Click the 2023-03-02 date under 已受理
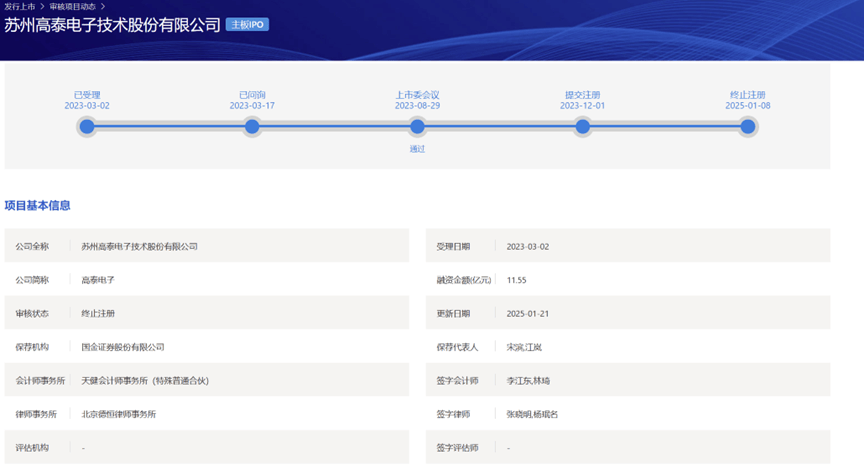The image size is (864, 470). (87, 106)
